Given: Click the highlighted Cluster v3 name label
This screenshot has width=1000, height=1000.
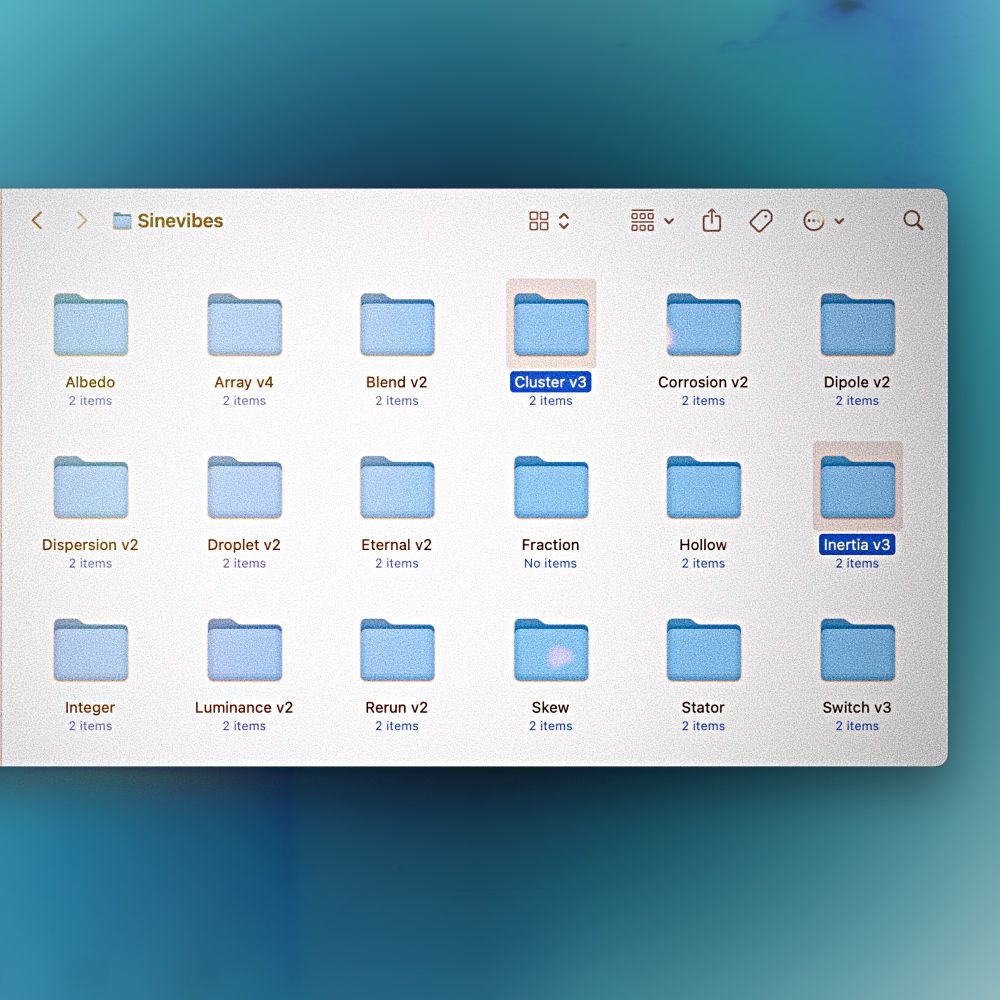Looking at the screenshot, I should (550, 382).
